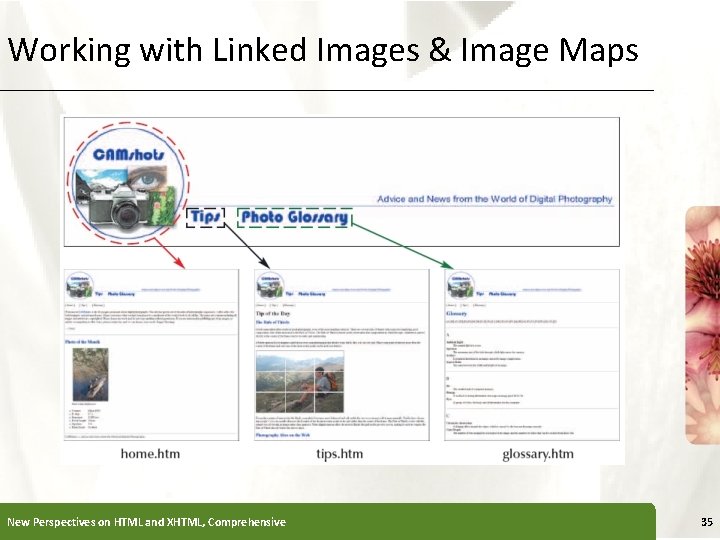Select the tips.htm page thumbnail

[342, 355]
